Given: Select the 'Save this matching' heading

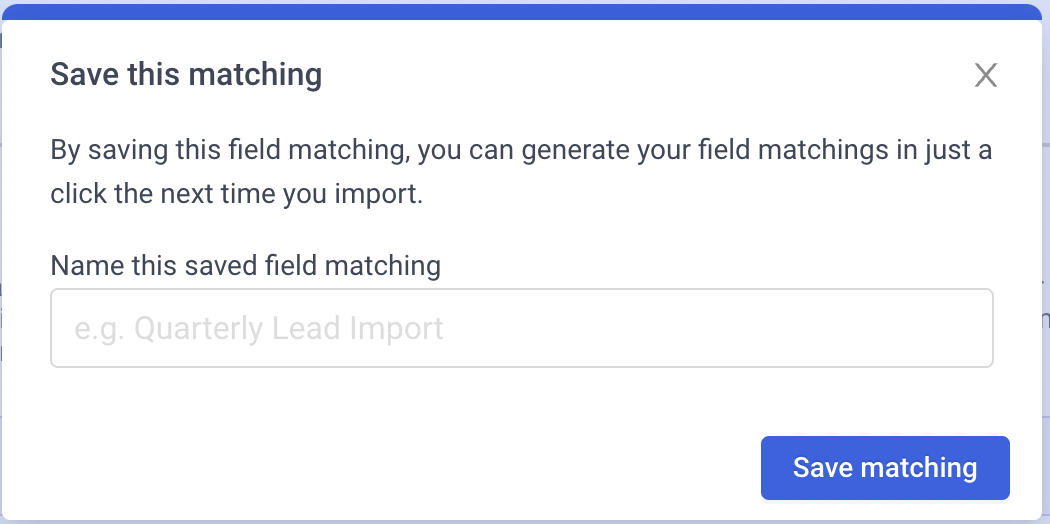Looking at the screenshot, I should click(186, 74).
